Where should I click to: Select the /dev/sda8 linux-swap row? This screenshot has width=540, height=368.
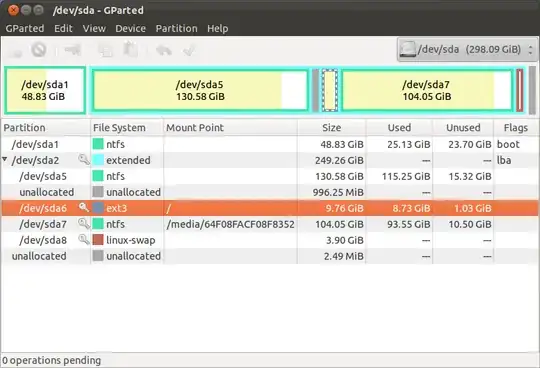[270, 240]
